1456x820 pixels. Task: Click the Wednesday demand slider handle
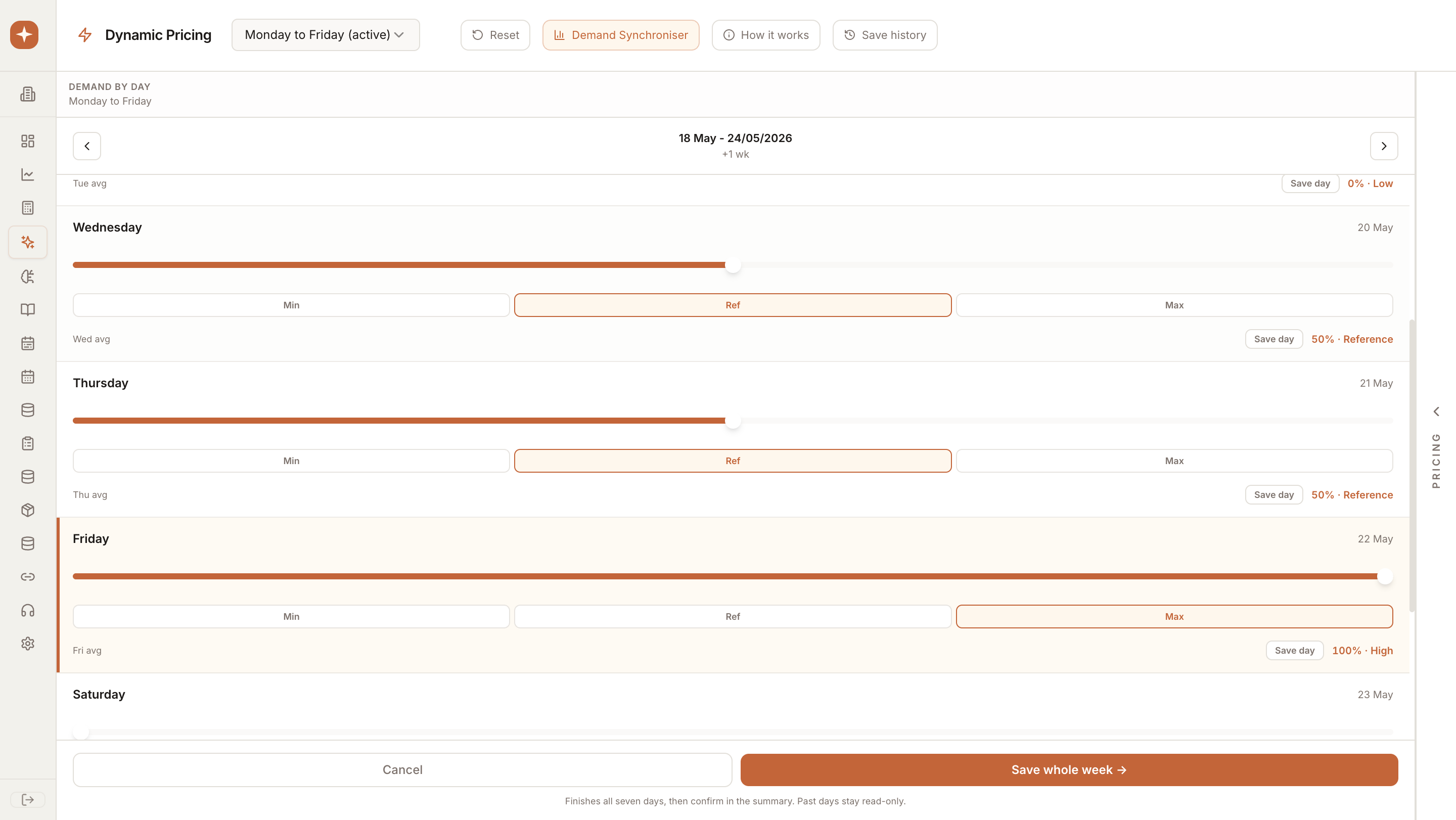click(733, 265)
